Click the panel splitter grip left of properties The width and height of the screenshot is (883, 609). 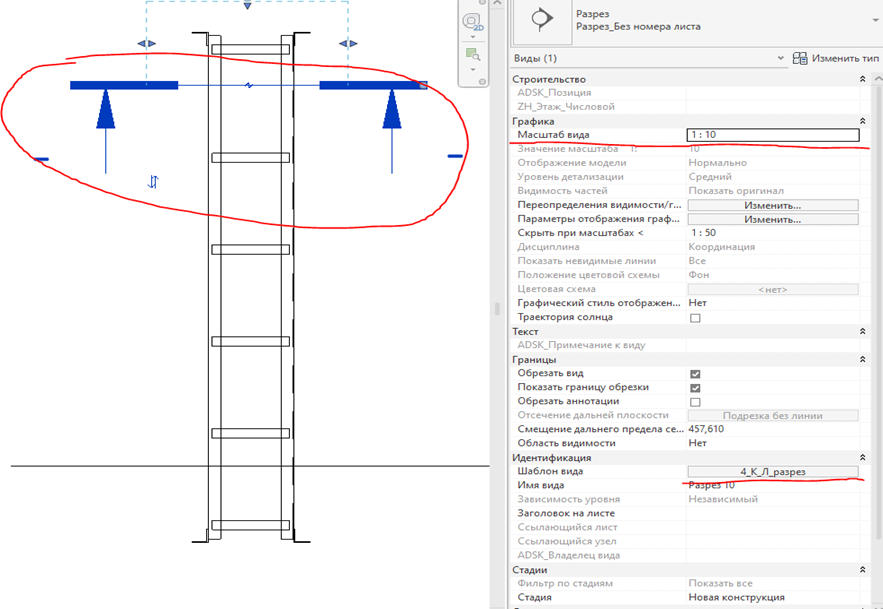pos(497,308)
